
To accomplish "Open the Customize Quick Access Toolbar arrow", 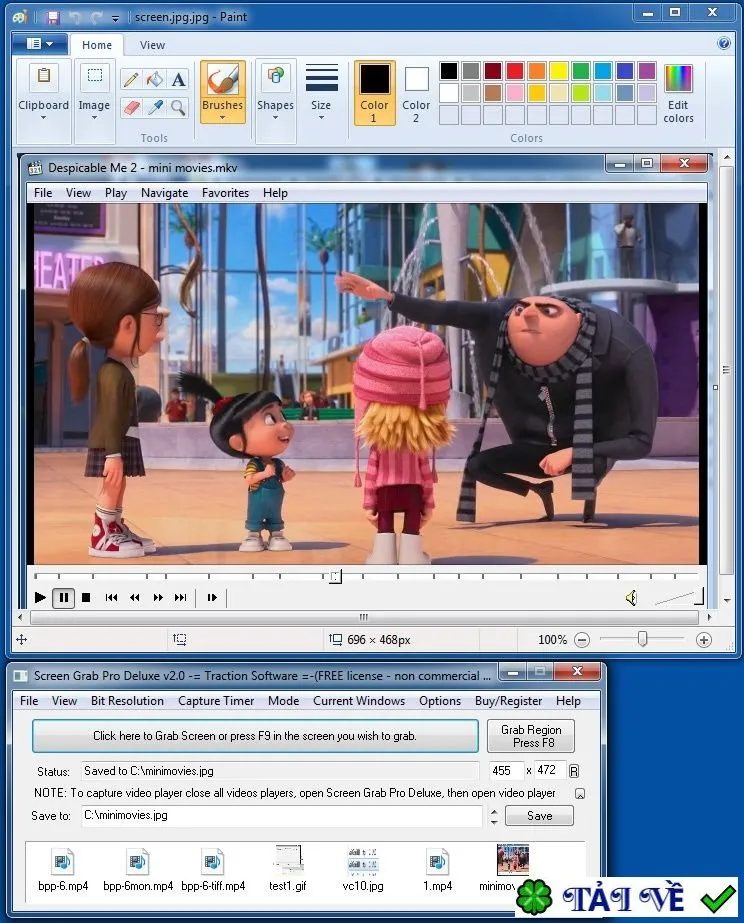I will 115,19.
